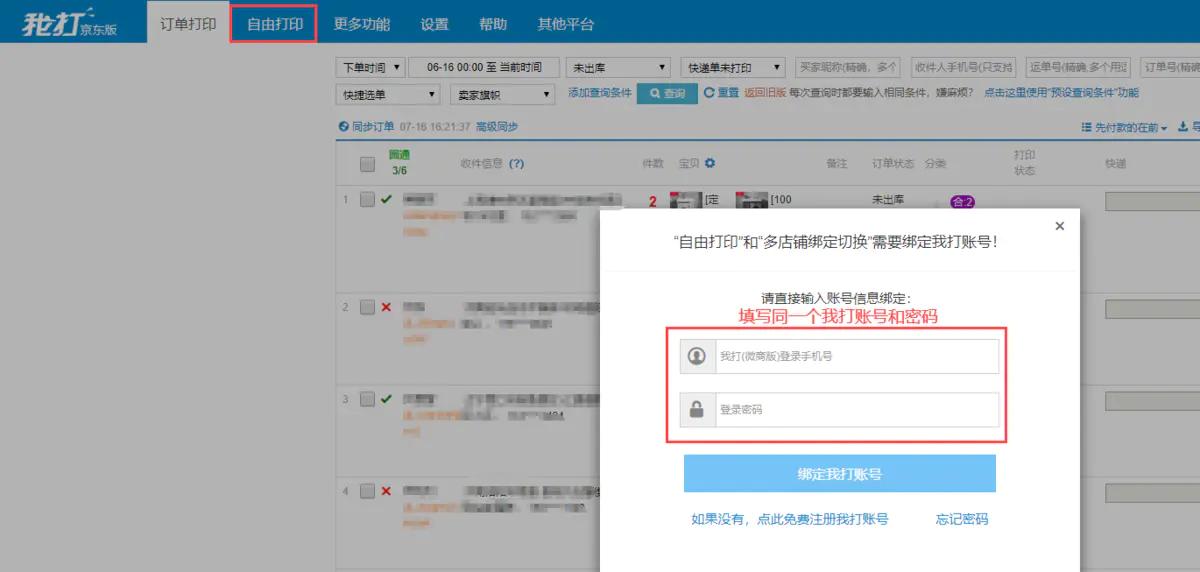
Task: Click the 我打 京东版 logo
Action: click(69, 22)
